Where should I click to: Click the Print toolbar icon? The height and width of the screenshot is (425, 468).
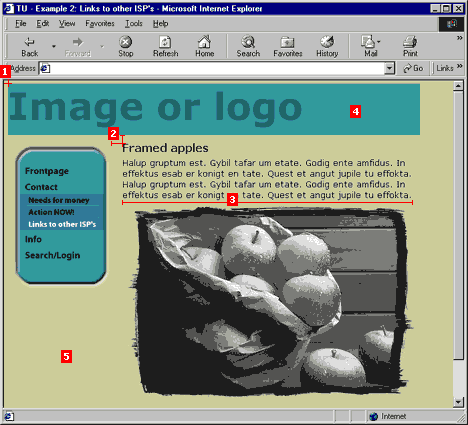(x=410, y=47)
